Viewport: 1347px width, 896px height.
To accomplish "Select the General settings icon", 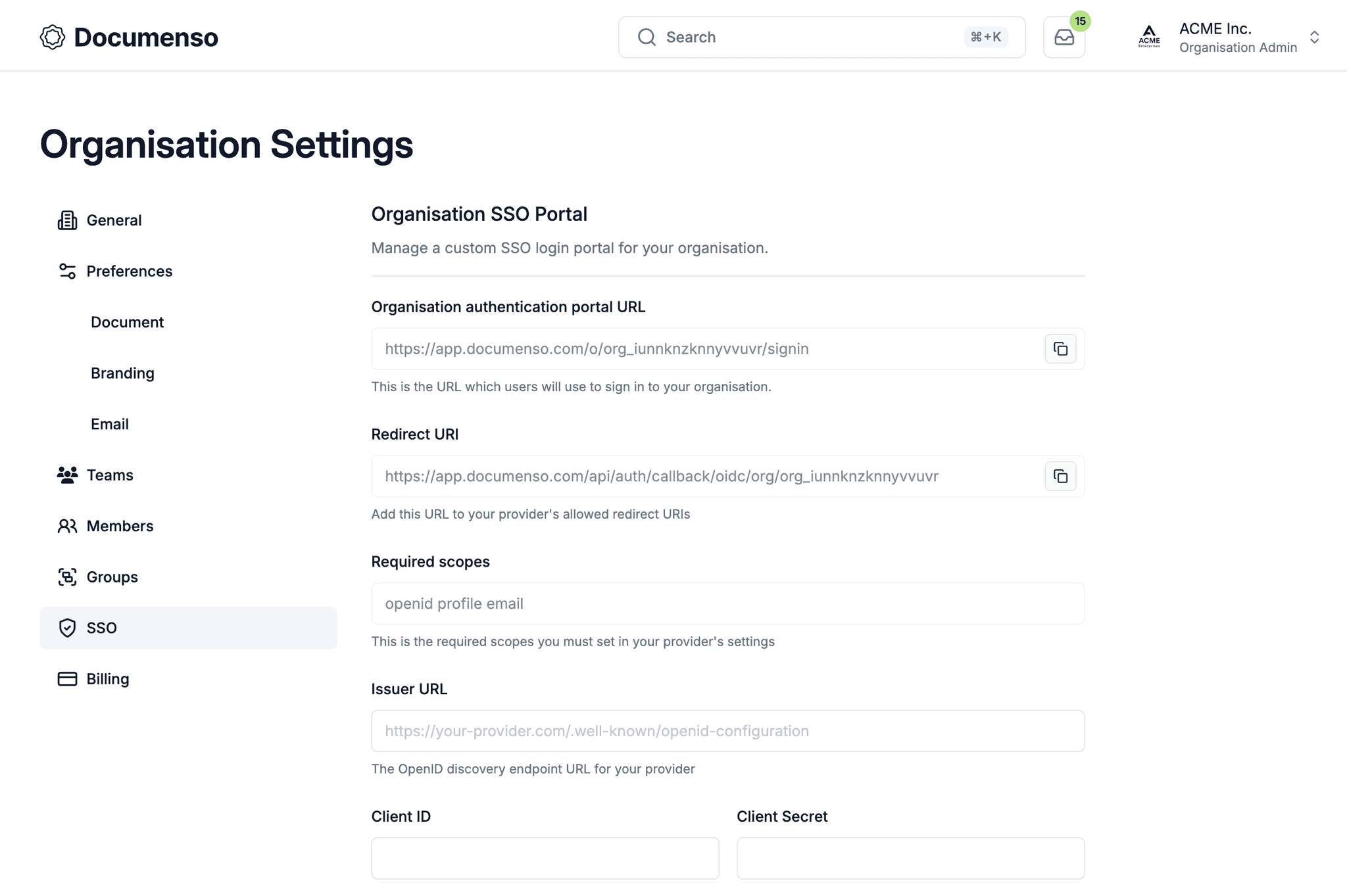I will [x=67, y=220].
